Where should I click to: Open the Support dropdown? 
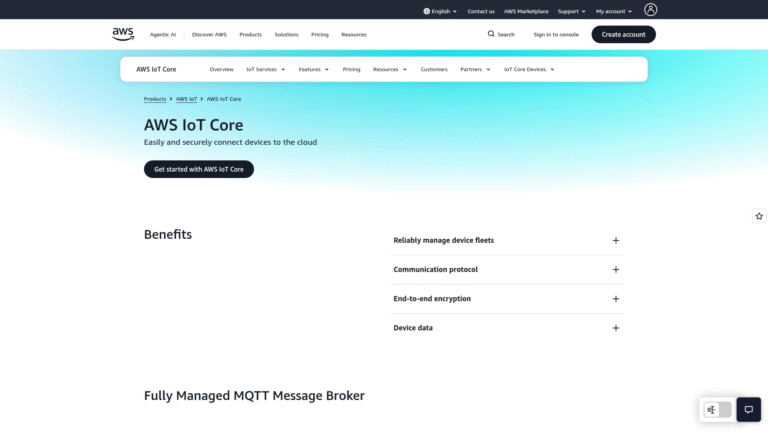(572, 11)
